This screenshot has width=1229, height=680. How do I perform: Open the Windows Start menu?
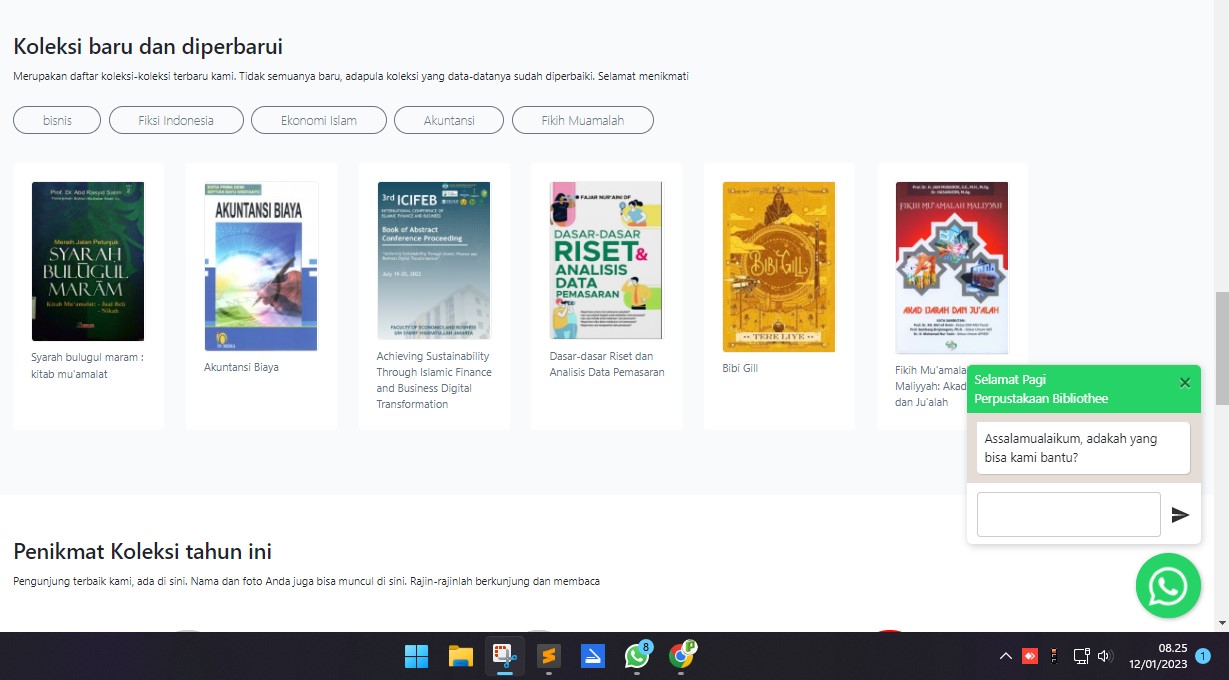(x=416, y=656)
